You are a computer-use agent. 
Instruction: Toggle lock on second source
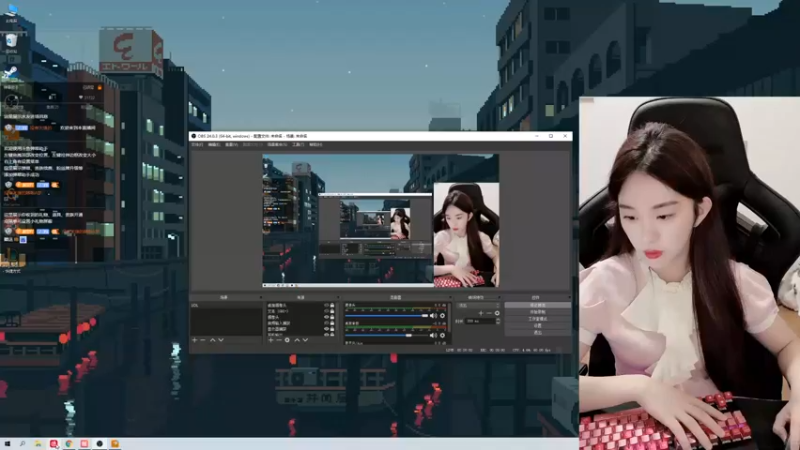tap(332, 311)
